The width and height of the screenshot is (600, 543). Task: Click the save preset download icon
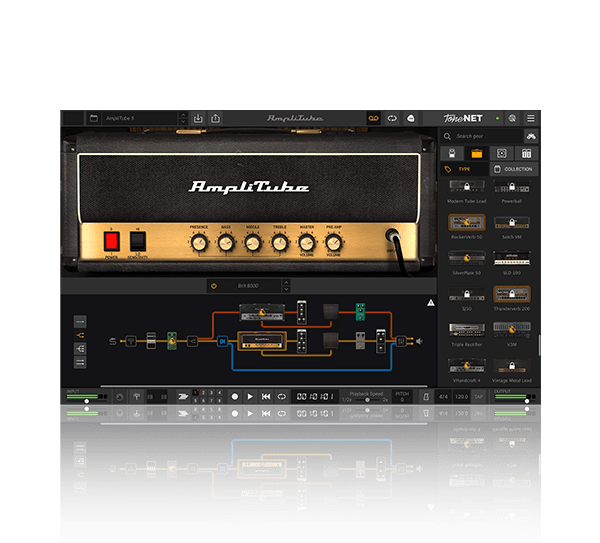(x=198, y=118)
